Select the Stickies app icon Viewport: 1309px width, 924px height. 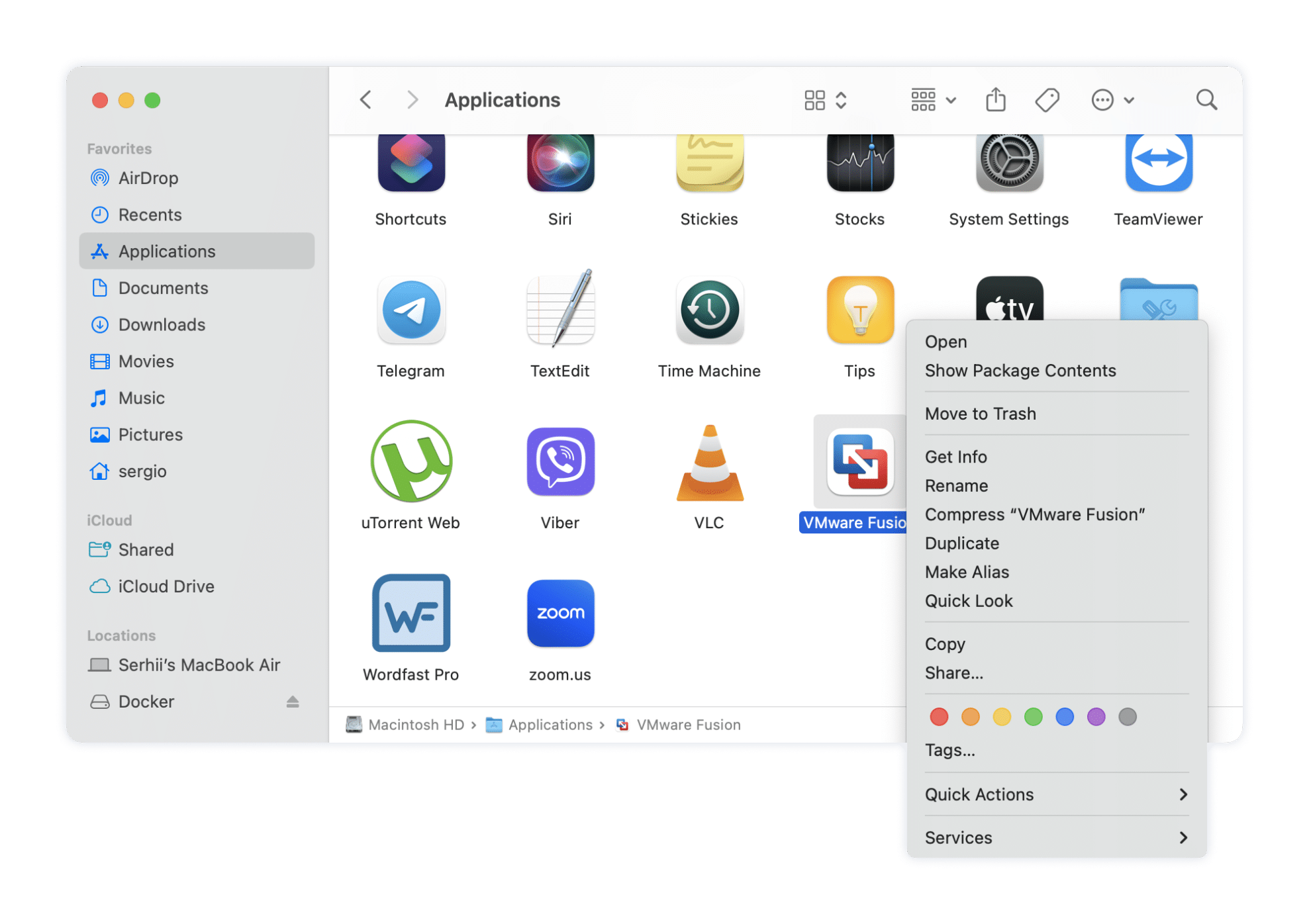(708, 161)
